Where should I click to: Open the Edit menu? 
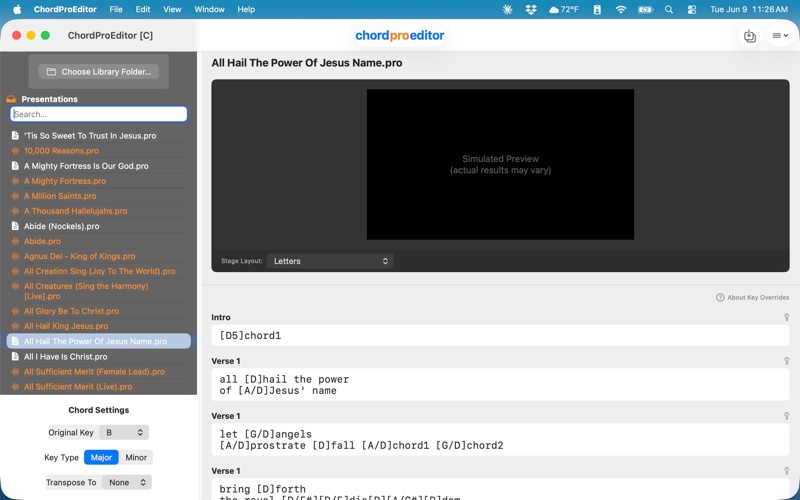point(143,9)
